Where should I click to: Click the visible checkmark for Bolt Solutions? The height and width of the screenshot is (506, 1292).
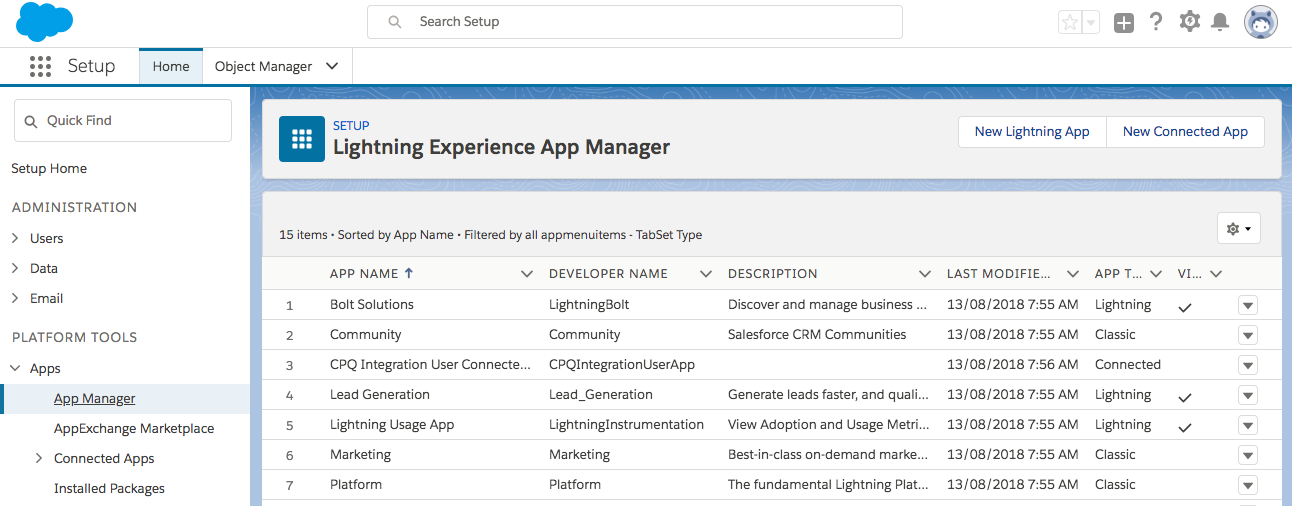click(x=1185, y=307)
